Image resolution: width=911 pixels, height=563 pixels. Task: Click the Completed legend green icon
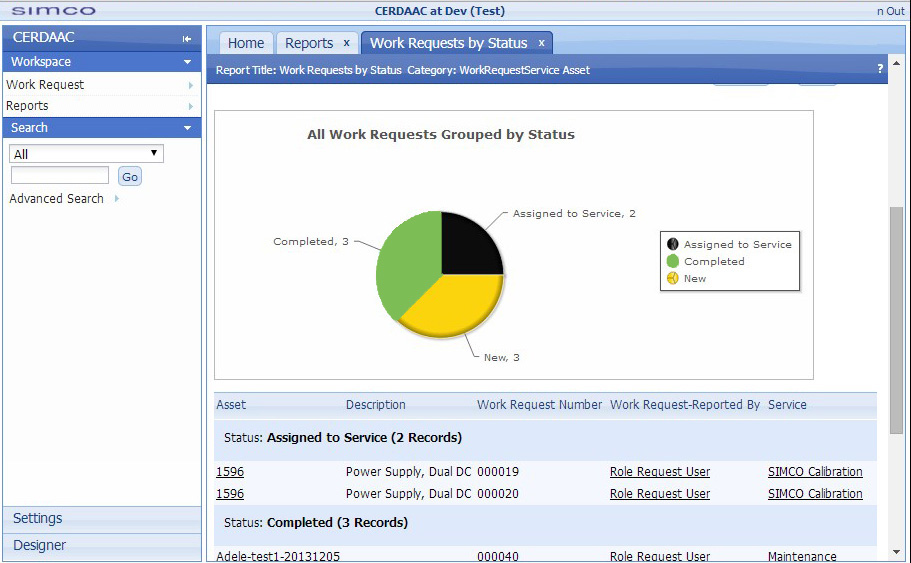tap(673, 261)
